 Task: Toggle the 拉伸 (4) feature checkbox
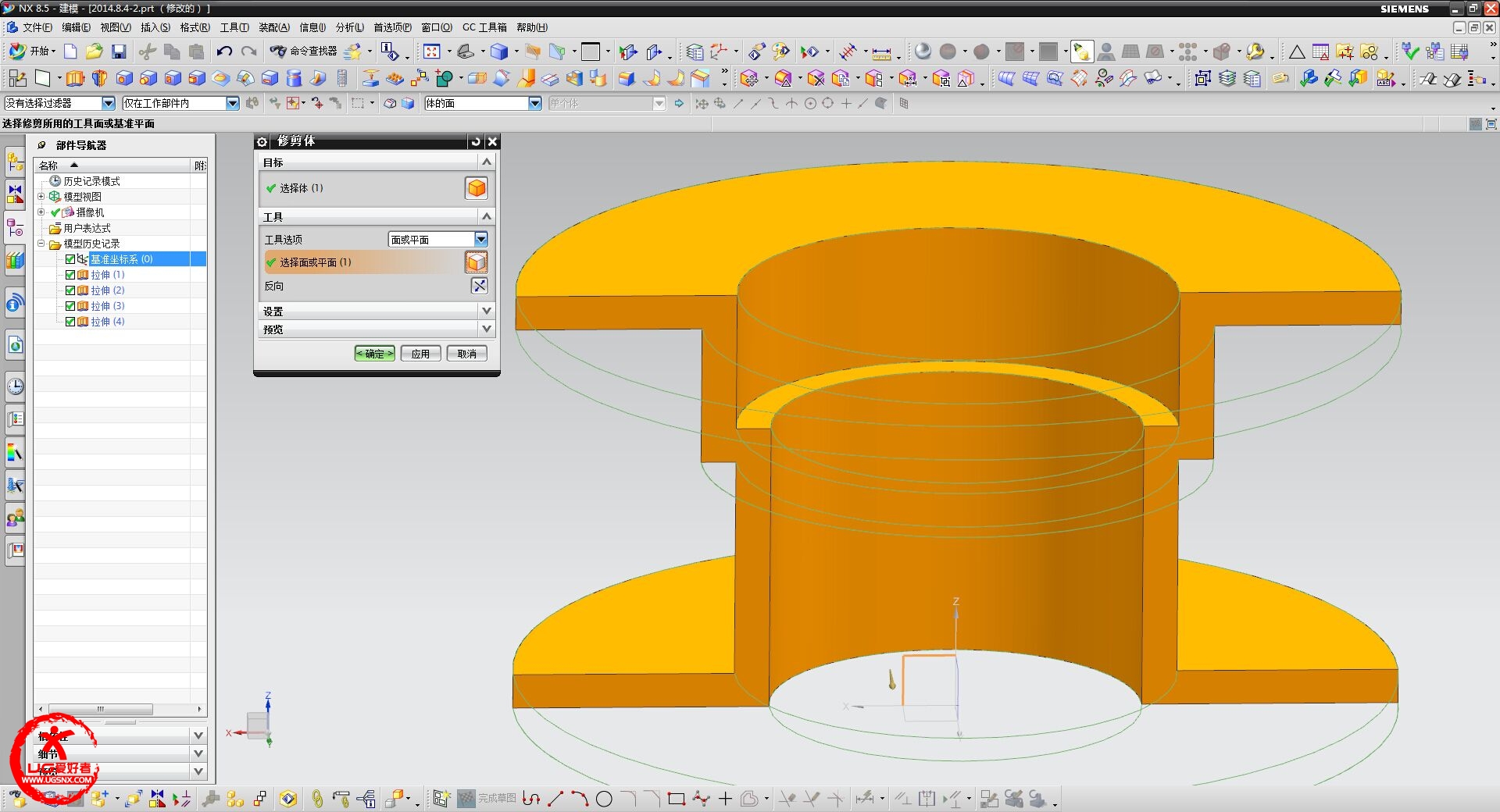tap(70, 322)
